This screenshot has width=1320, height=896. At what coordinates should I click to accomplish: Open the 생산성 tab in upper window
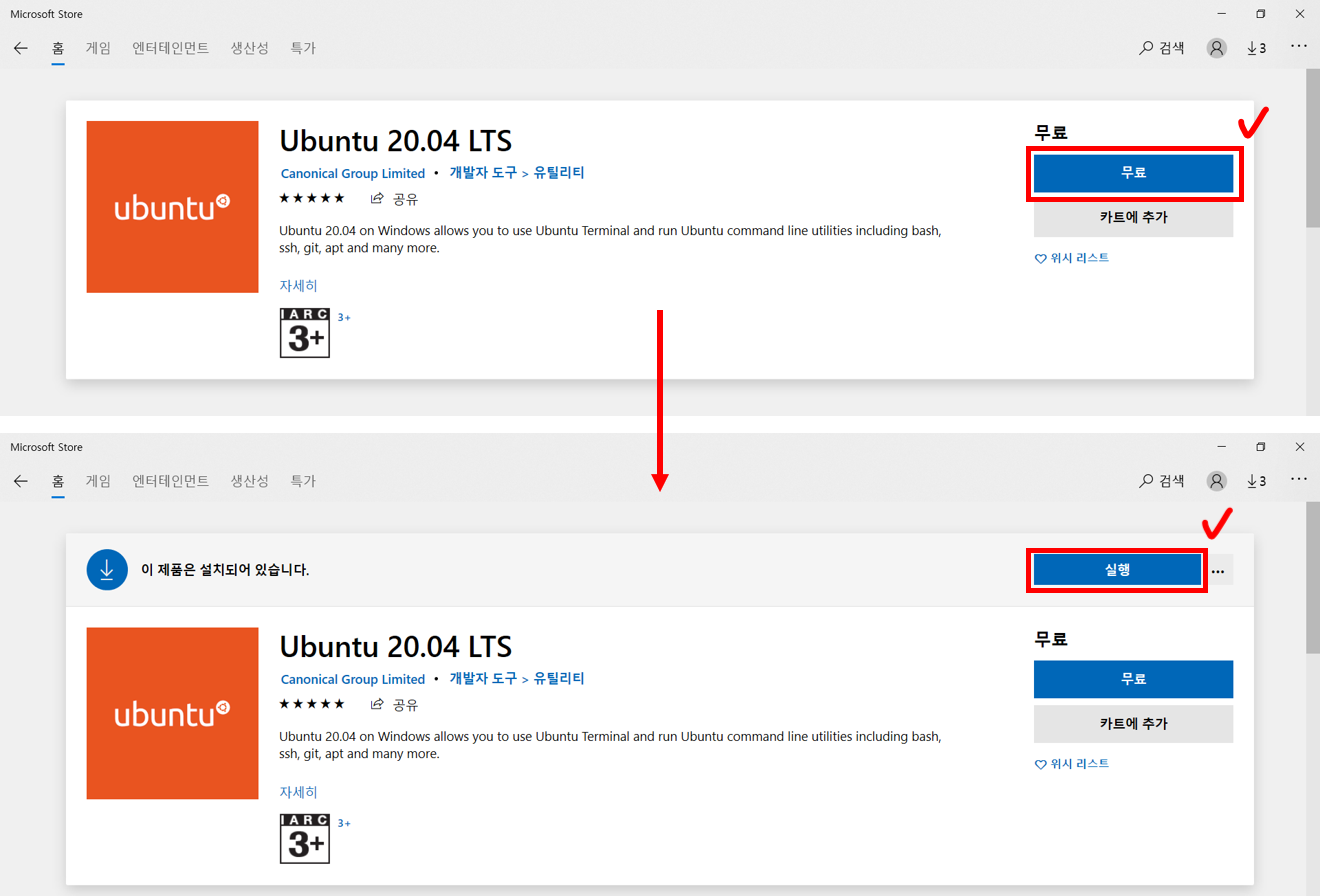tap(250, 48)
